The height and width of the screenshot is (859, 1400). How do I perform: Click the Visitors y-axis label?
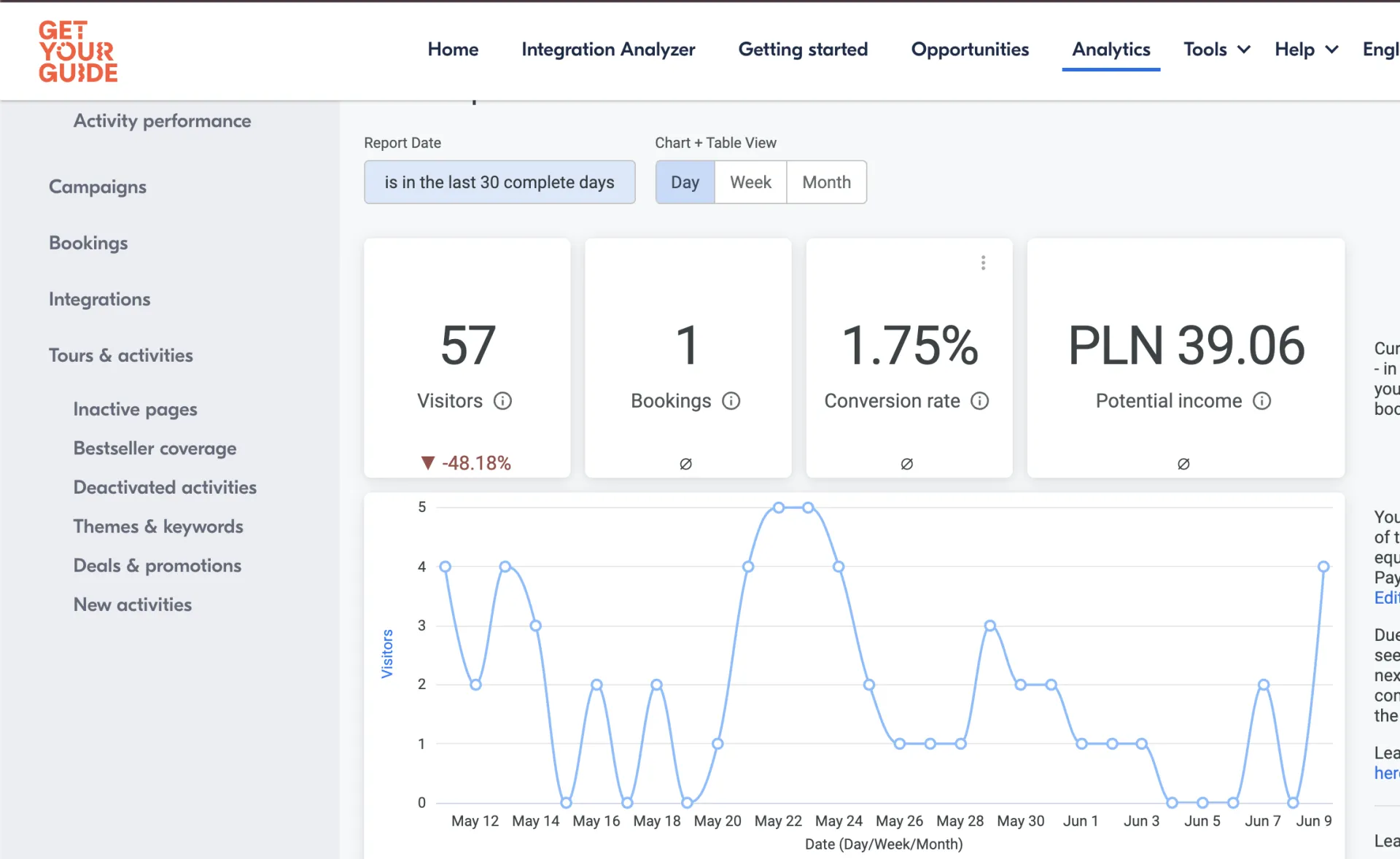tap(387, 654)
